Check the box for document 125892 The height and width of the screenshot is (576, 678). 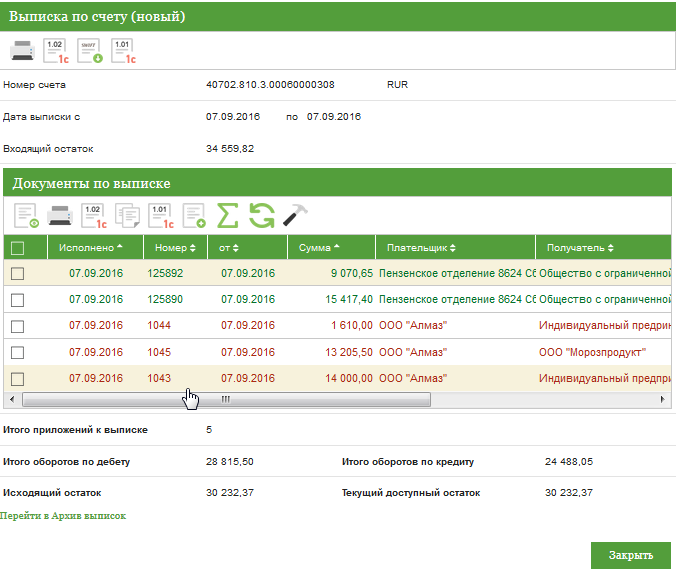point(17,273)
